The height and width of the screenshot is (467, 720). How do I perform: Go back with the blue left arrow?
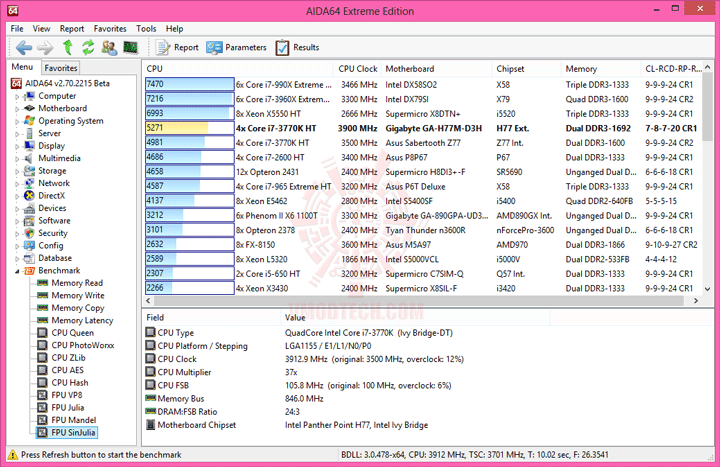(23, 47)
